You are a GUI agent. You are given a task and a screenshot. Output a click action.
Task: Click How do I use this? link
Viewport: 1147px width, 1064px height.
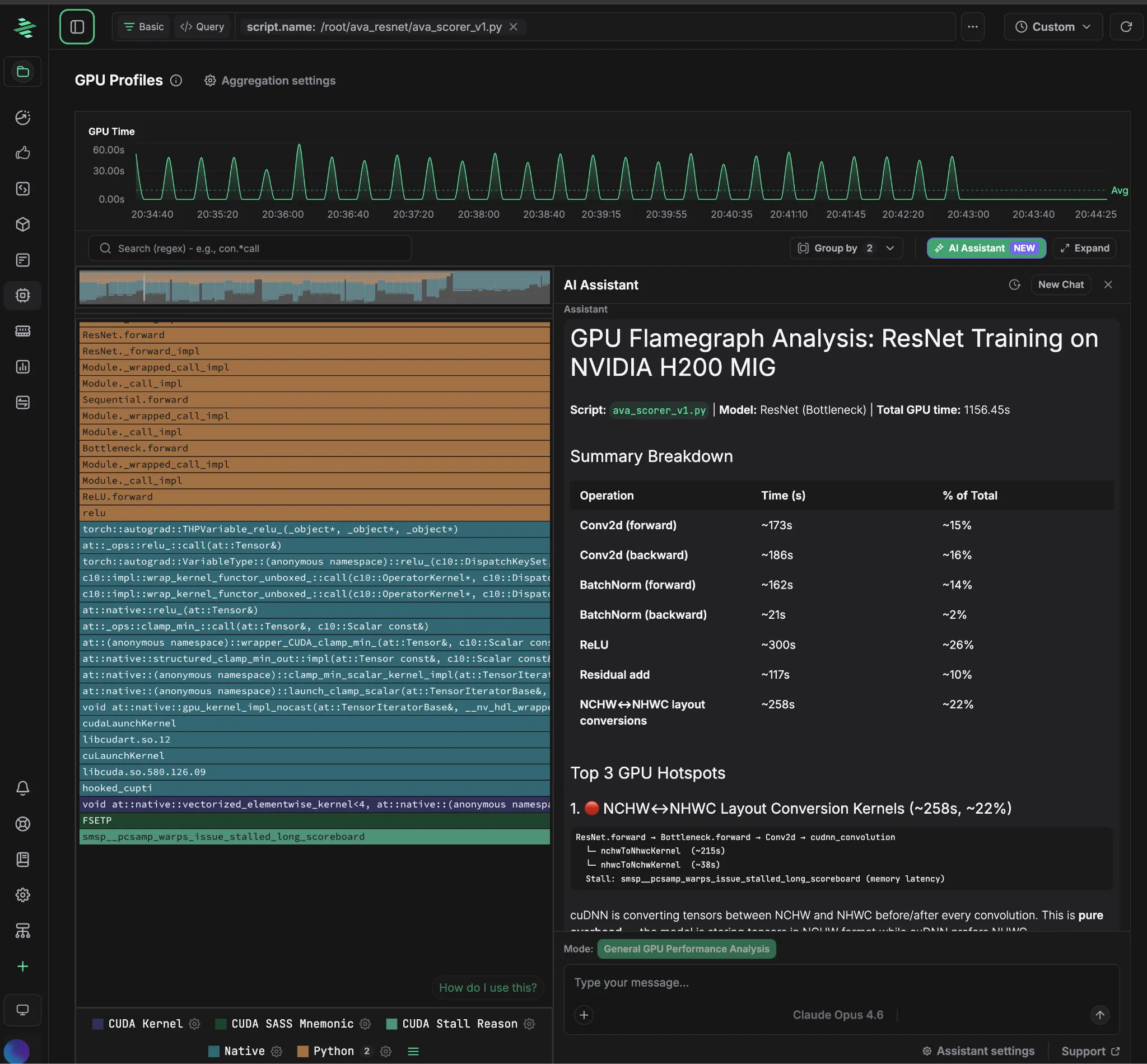(x=488, y=988)
